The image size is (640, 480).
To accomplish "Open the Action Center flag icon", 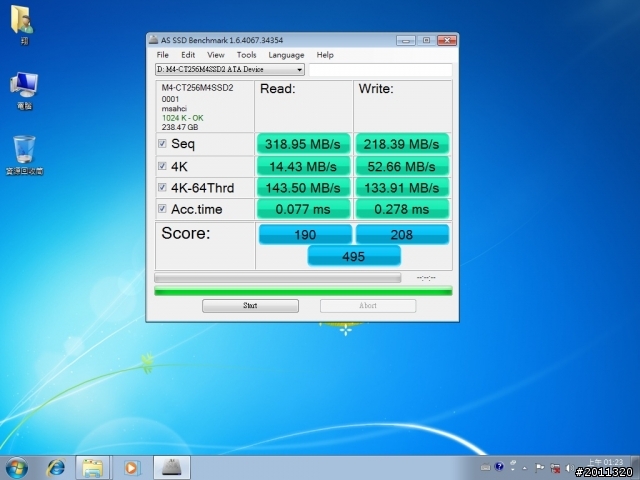I will click(x=539, y=467).
